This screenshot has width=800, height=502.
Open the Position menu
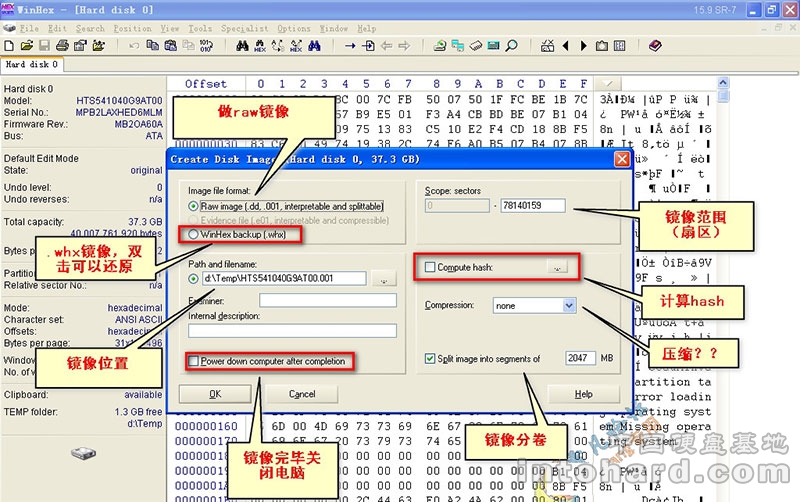click(132, 29)
